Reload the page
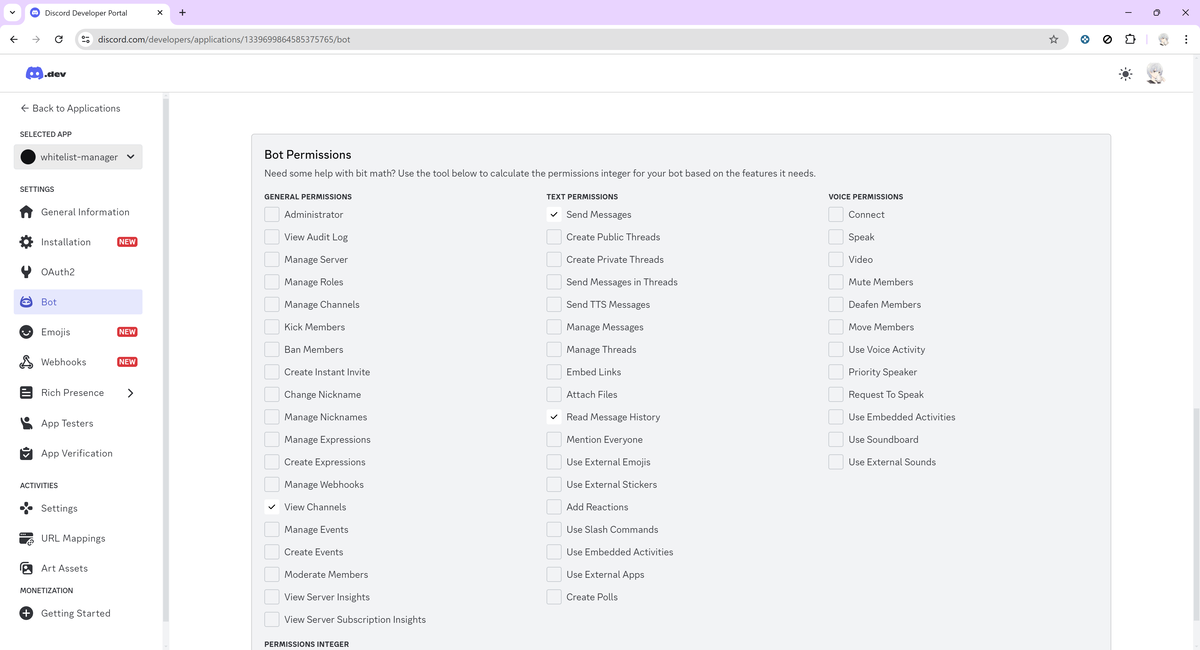 click(59, 39)
